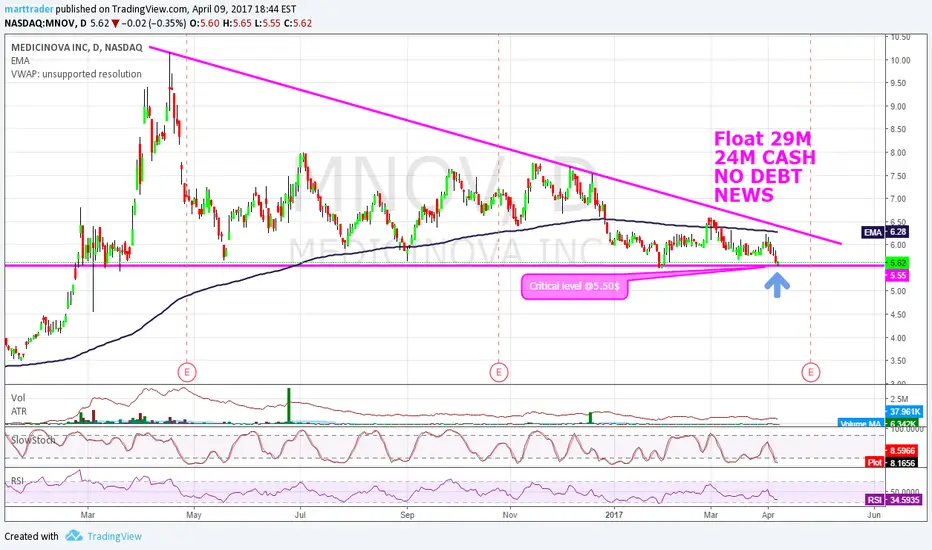
Task: Click the TradingView cloud logo icon
Action: click(x=74, y=536)
